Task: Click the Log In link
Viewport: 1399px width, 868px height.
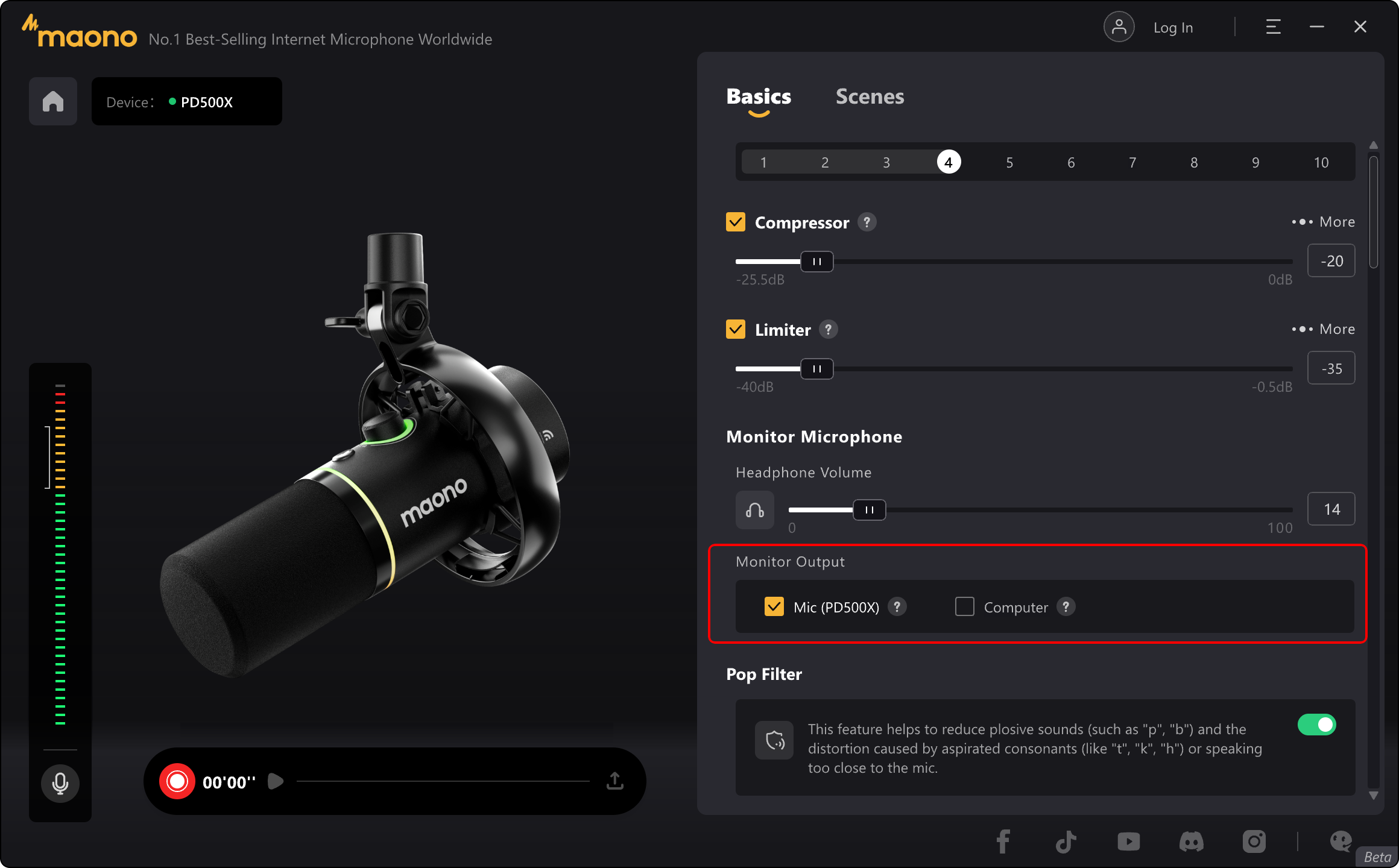Action: click(1173, 28)
